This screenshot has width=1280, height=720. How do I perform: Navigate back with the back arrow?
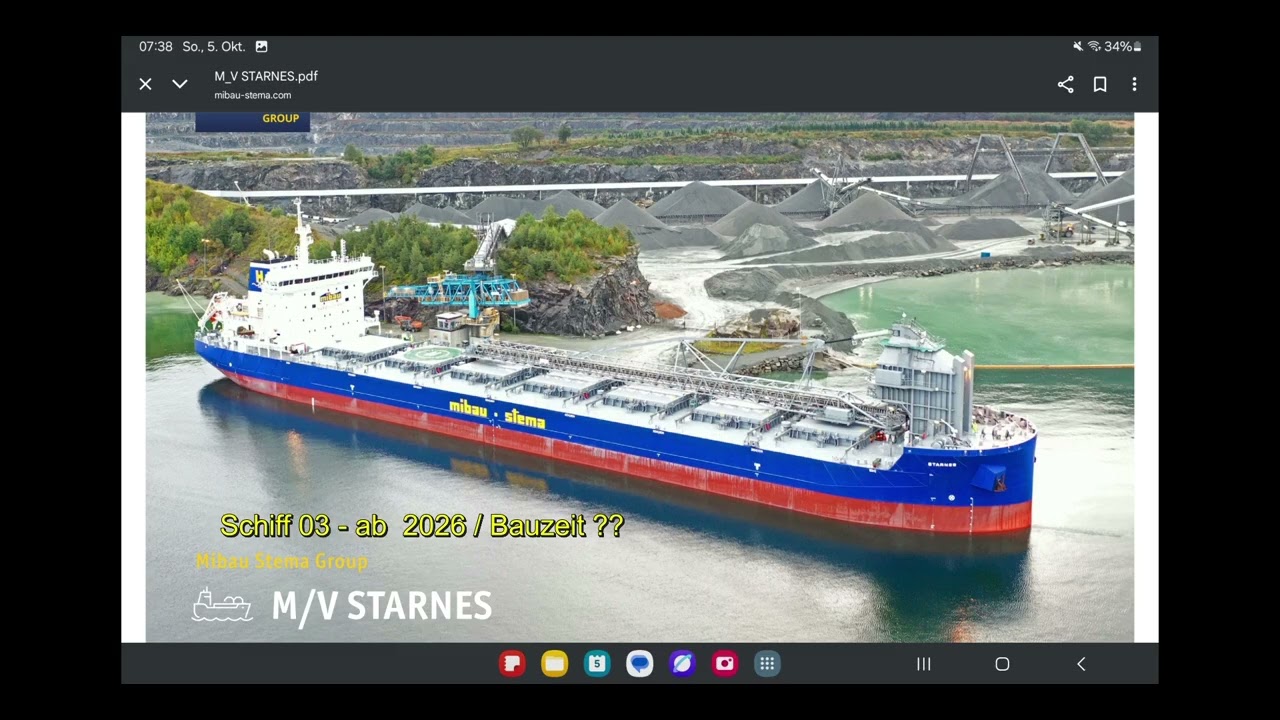point(1081,664)
